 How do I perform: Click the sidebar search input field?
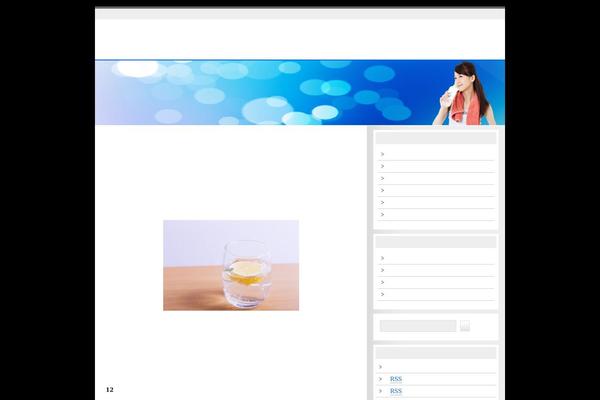pos(418,326)
